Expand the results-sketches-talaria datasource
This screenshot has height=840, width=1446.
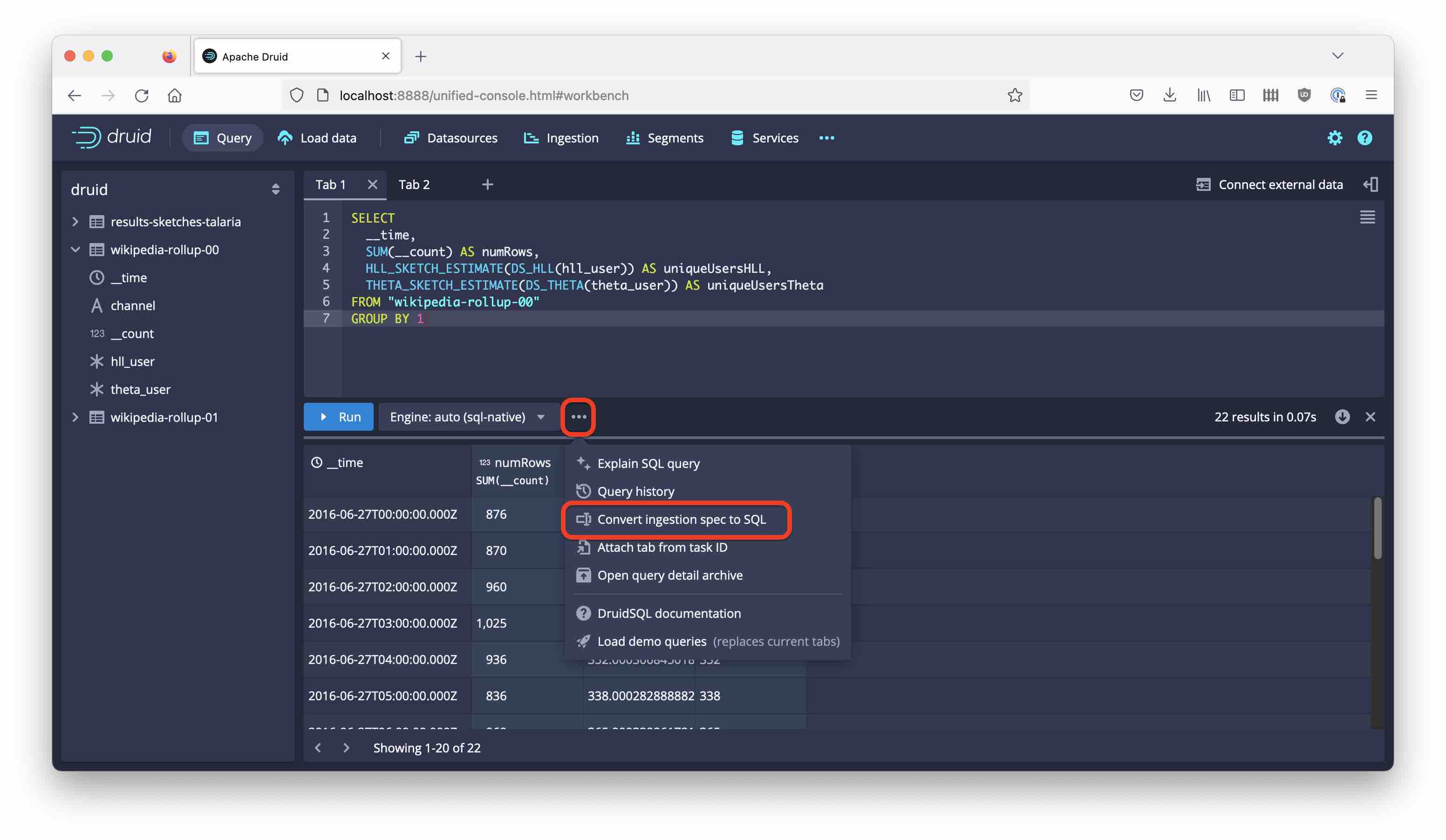click(x=75, y=222)
